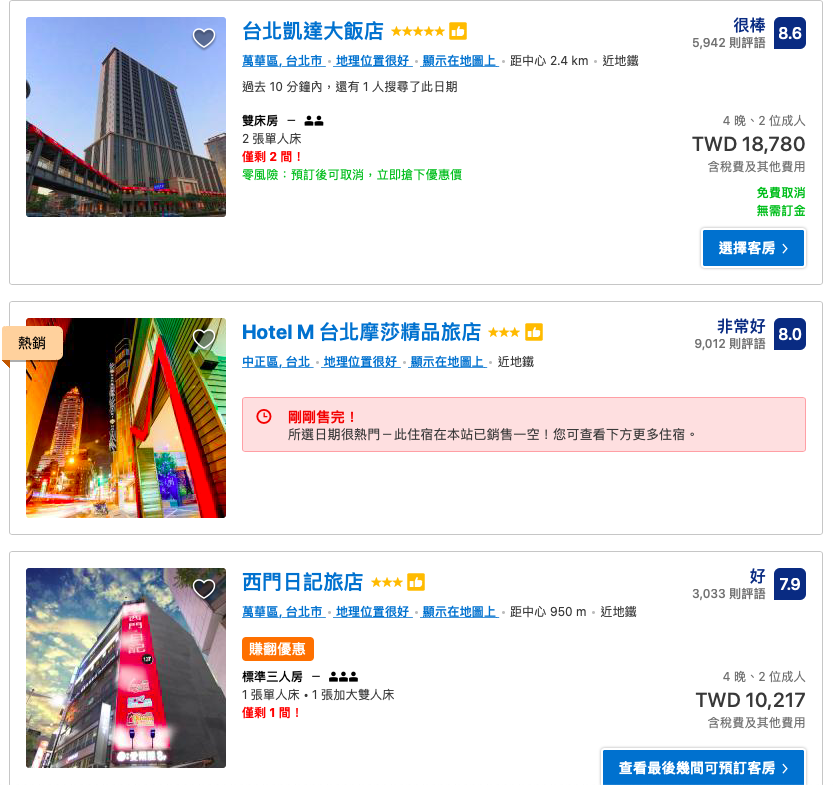Image resolution: width=833 pixels, height=785 pixels.
Task: Click the 熱銷 ribbon badge
Action: [32, 343]
